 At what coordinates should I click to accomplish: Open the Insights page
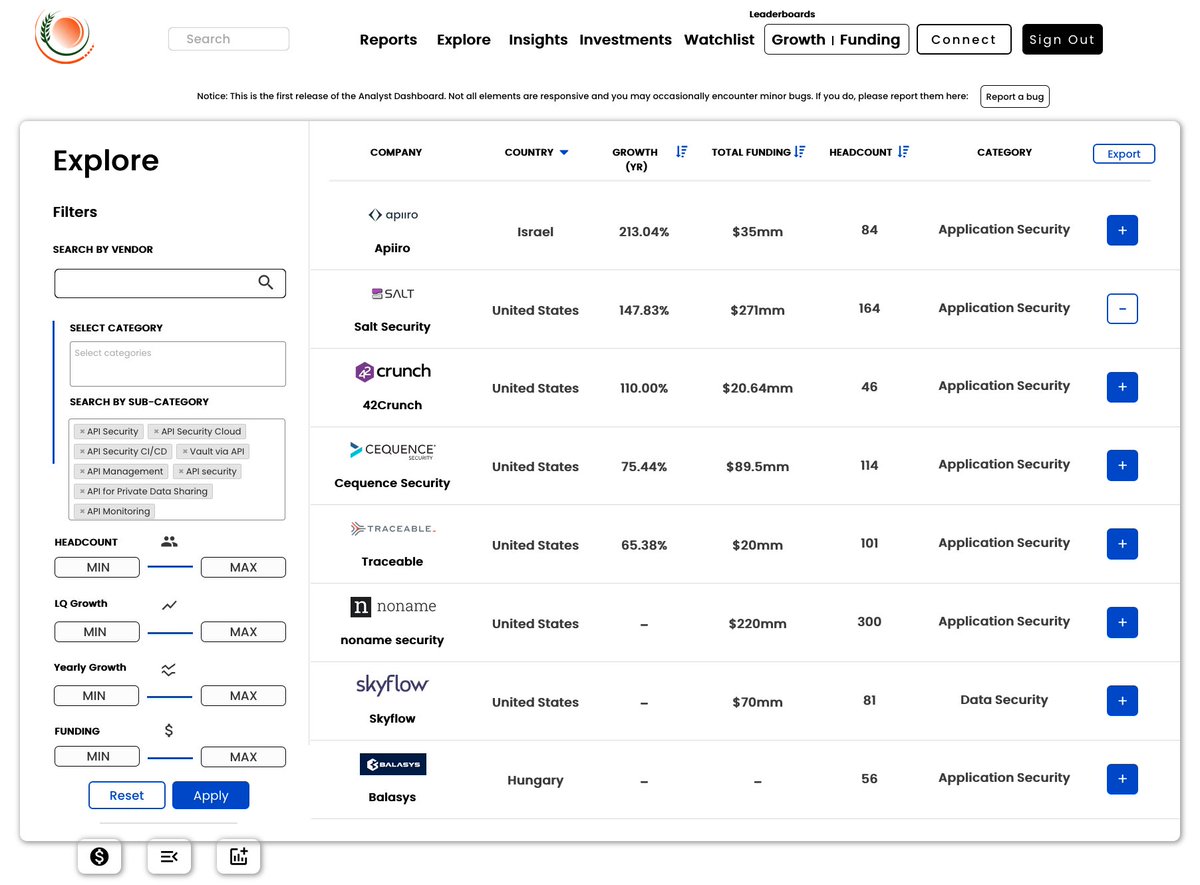coord(538,40)
